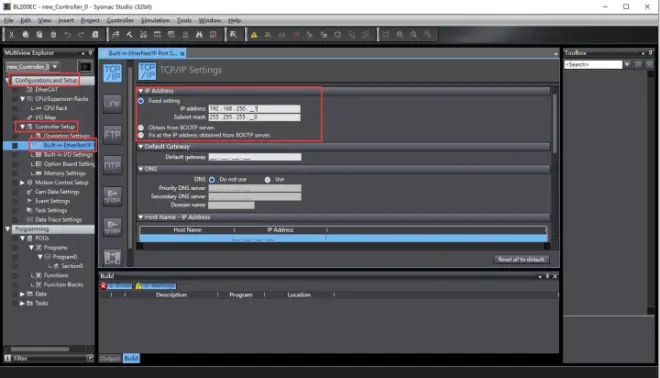Viewport: 660px width, 378px height.
Task: Click the filter icon in Multiview Explorer footer
Action: pyautogui.click(x=8, y=358)
